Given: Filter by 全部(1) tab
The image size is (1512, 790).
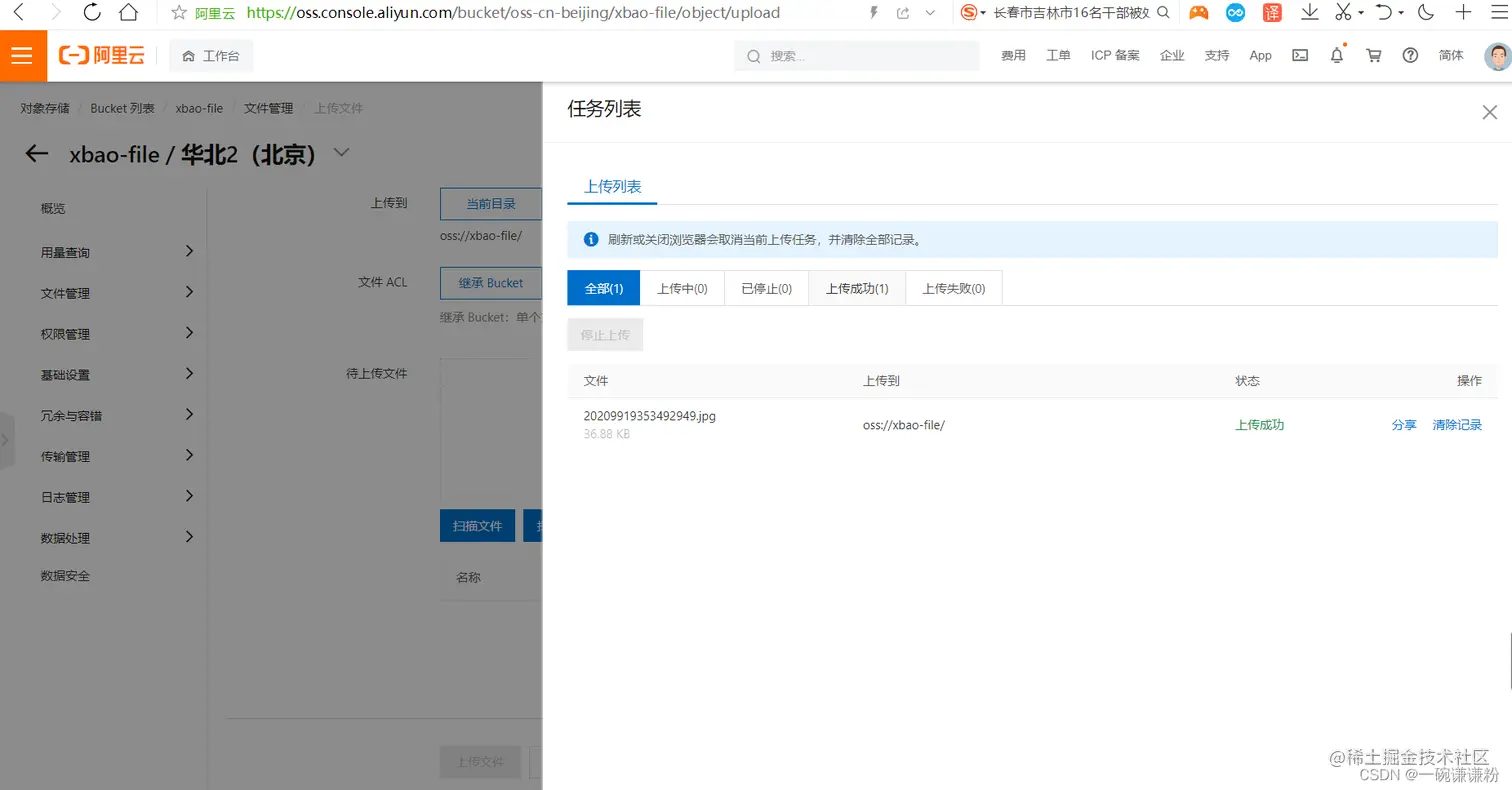Looking at the screenshot, I should point(604,288).
